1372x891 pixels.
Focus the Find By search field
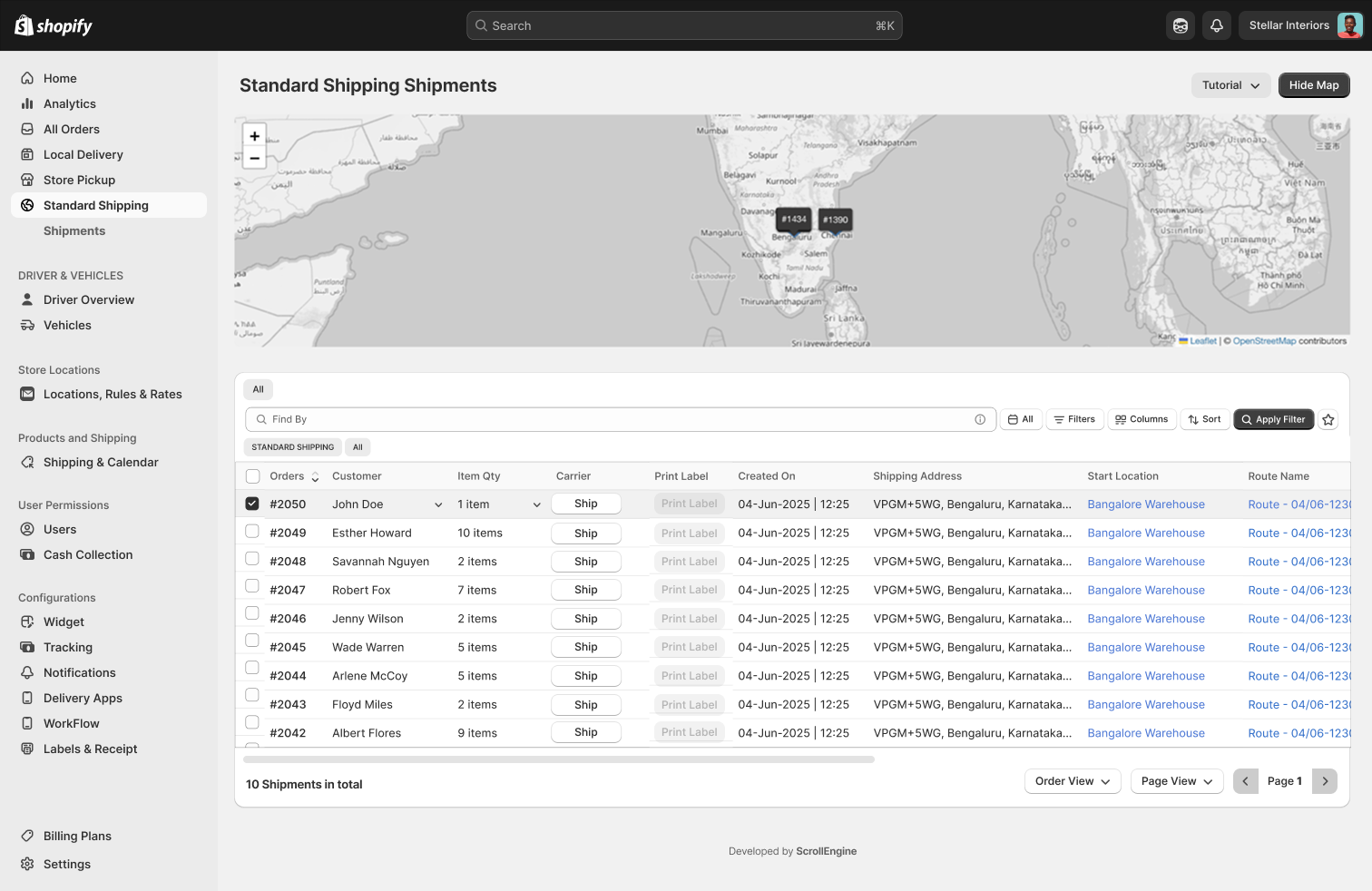point(617,419)
